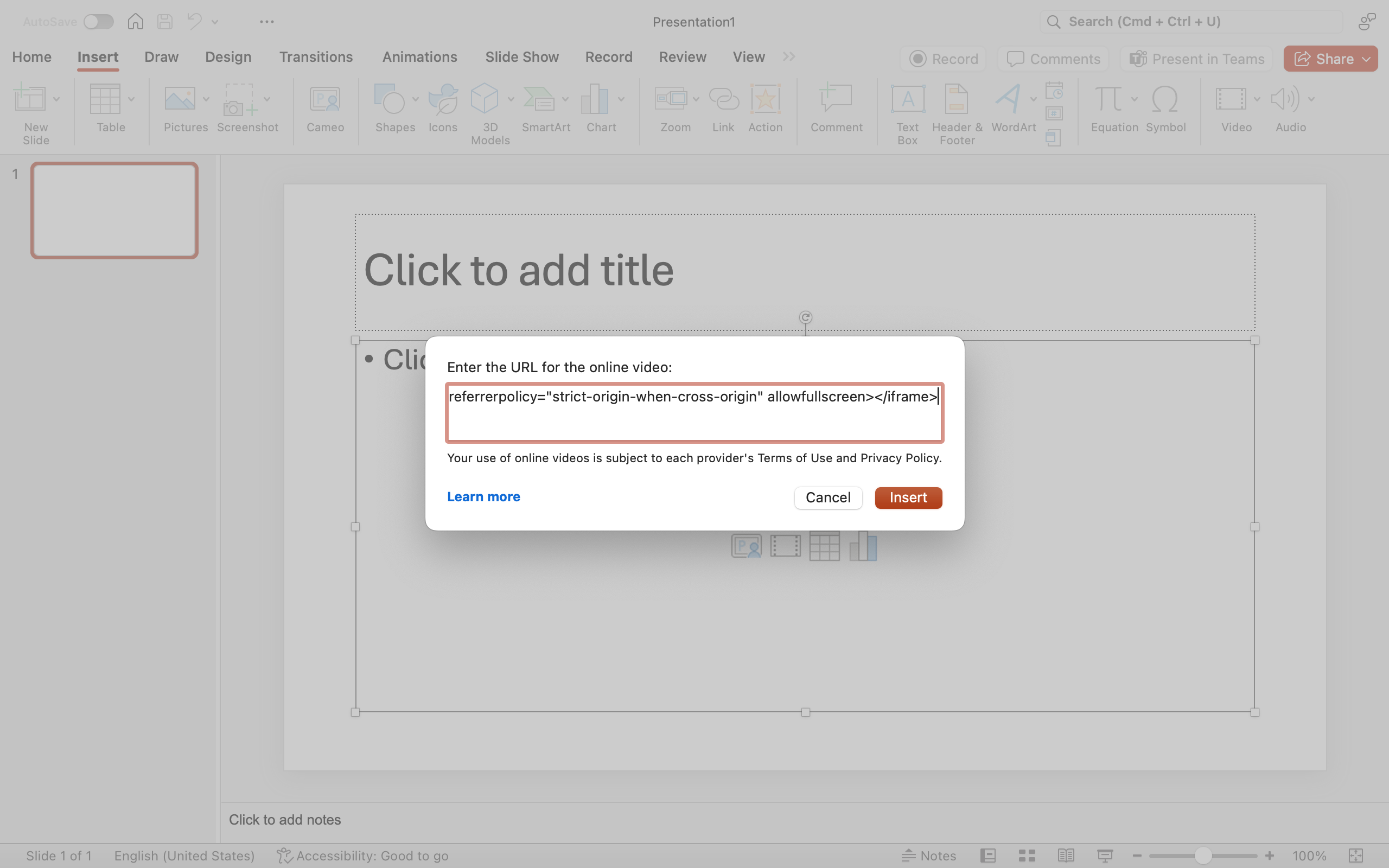The width and height of the screenshot is (1389, 868).
Task: Select the Insert ribbon tab
Action: [98, 57]
